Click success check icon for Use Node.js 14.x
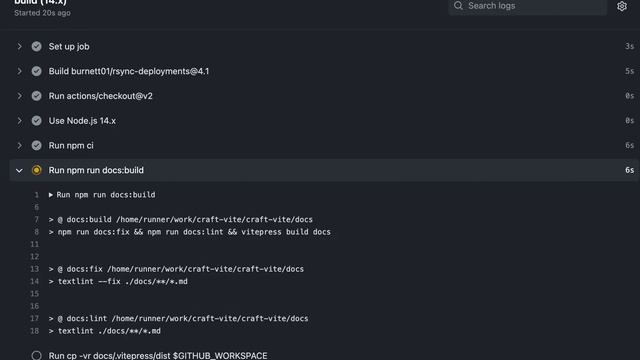Screen dimensions: 640x360 click(x=36, y=121)
